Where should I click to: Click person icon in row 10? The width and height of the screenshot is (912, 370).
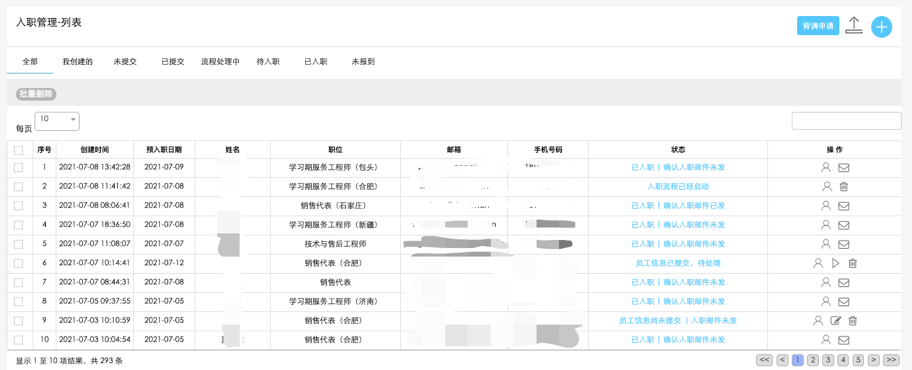point(825,340)
